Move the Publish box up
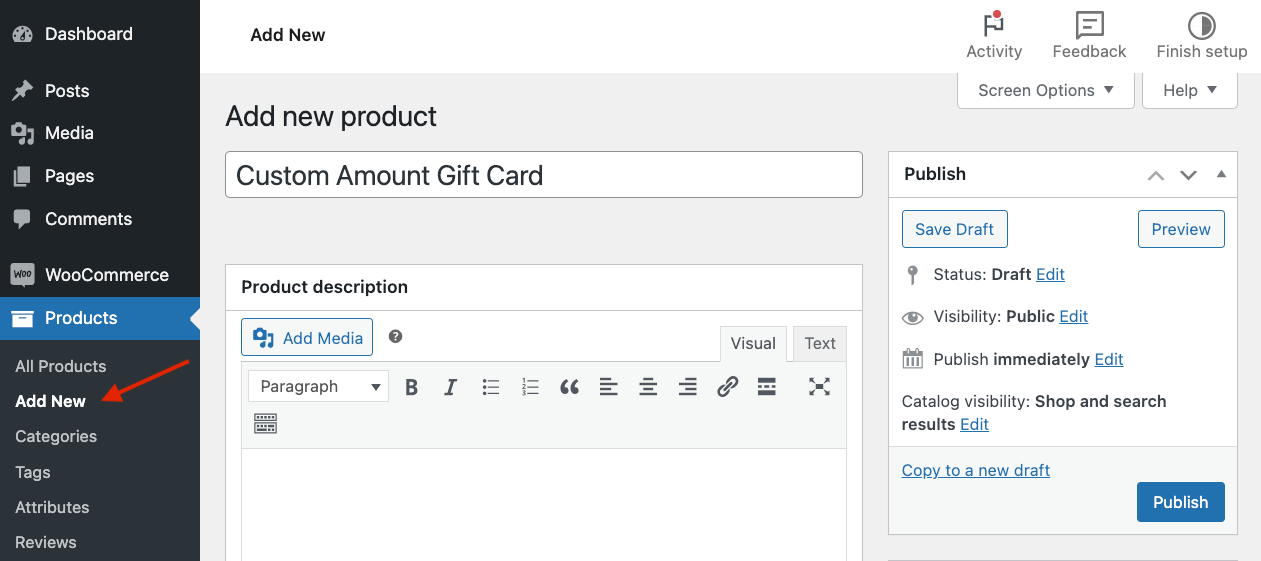 pos(1156,175)
